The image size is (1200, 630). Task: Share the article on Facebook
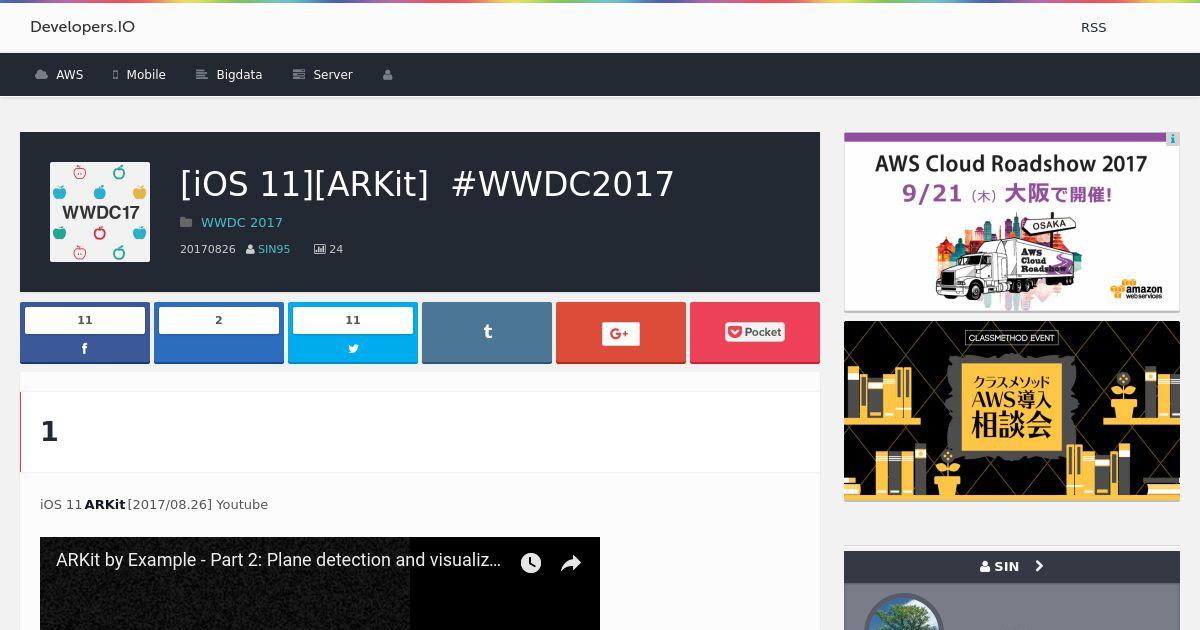click(x=85, y=333)
